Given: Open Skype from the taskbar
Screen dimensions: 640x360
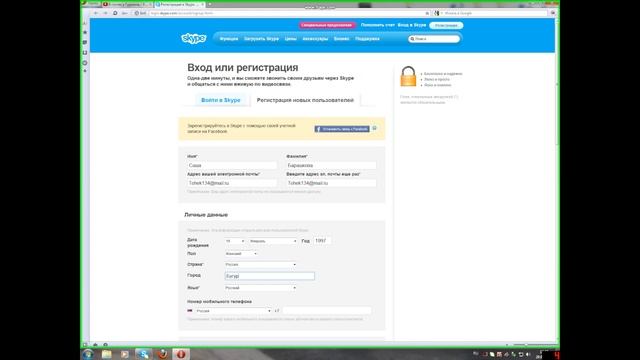Looking at the screenshot, I should [143, 354].
